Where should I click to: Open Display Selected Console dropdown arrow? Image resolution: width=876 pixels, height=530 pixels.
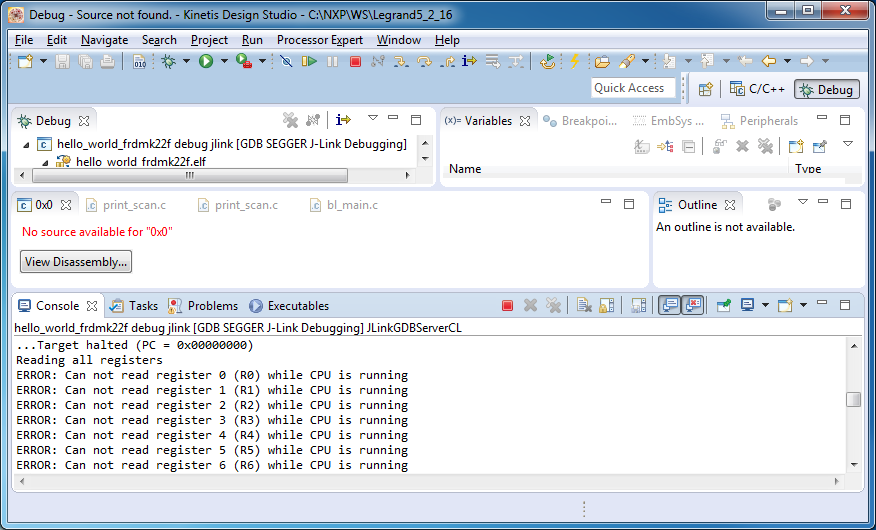point(765,305)
